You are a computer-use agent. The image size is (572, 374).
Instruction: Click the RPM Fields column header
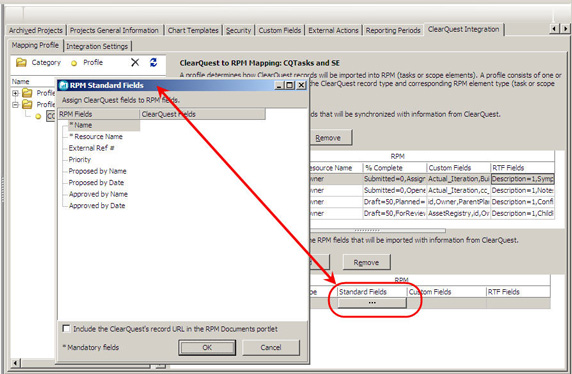point(98,114)
